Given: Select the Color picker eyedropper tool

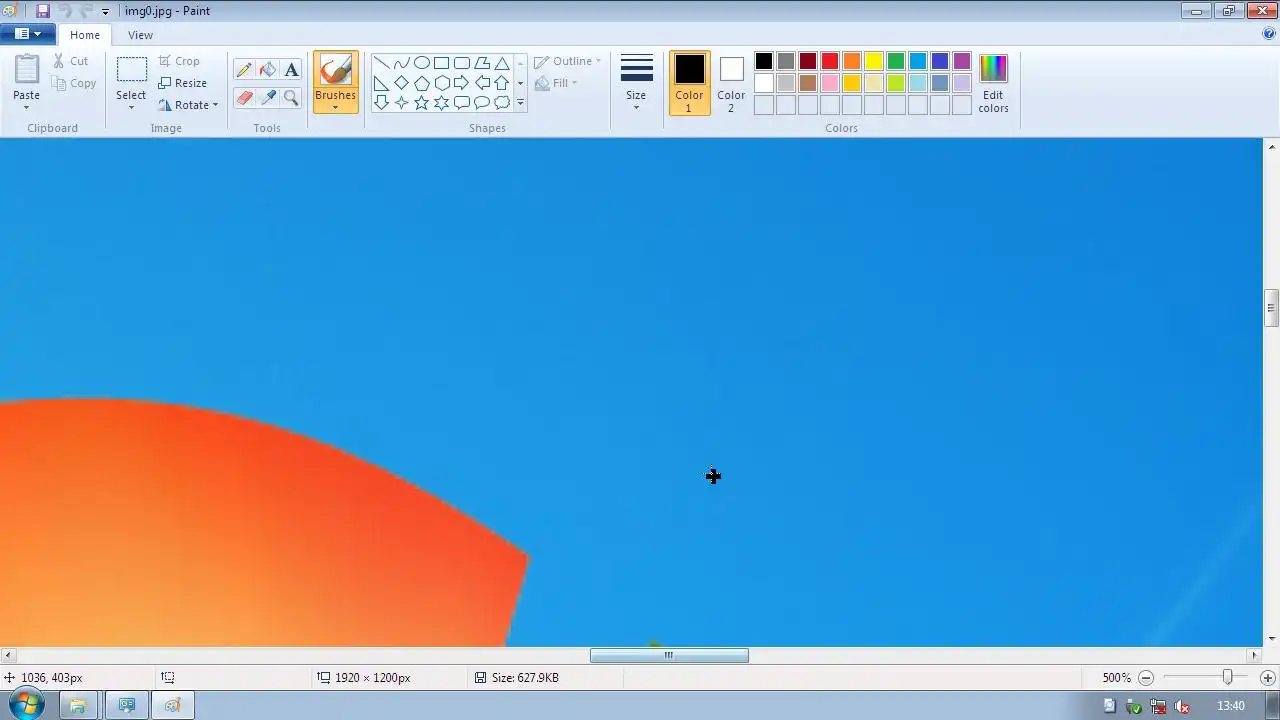Looking at the screenshot, I should coord(267,97).
